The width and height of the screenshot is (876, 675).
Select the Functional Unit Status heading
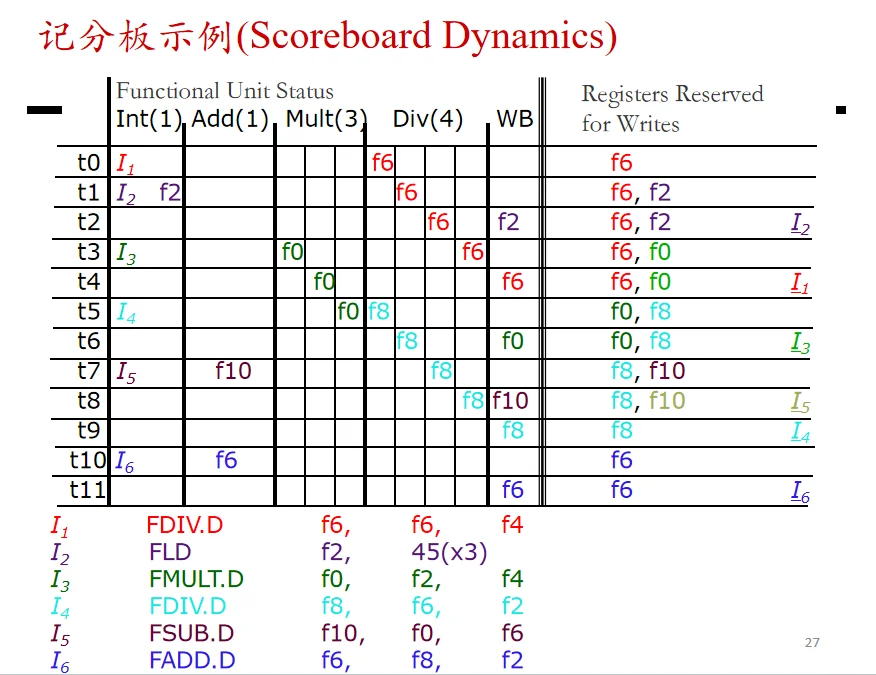(x=225, y=91)
